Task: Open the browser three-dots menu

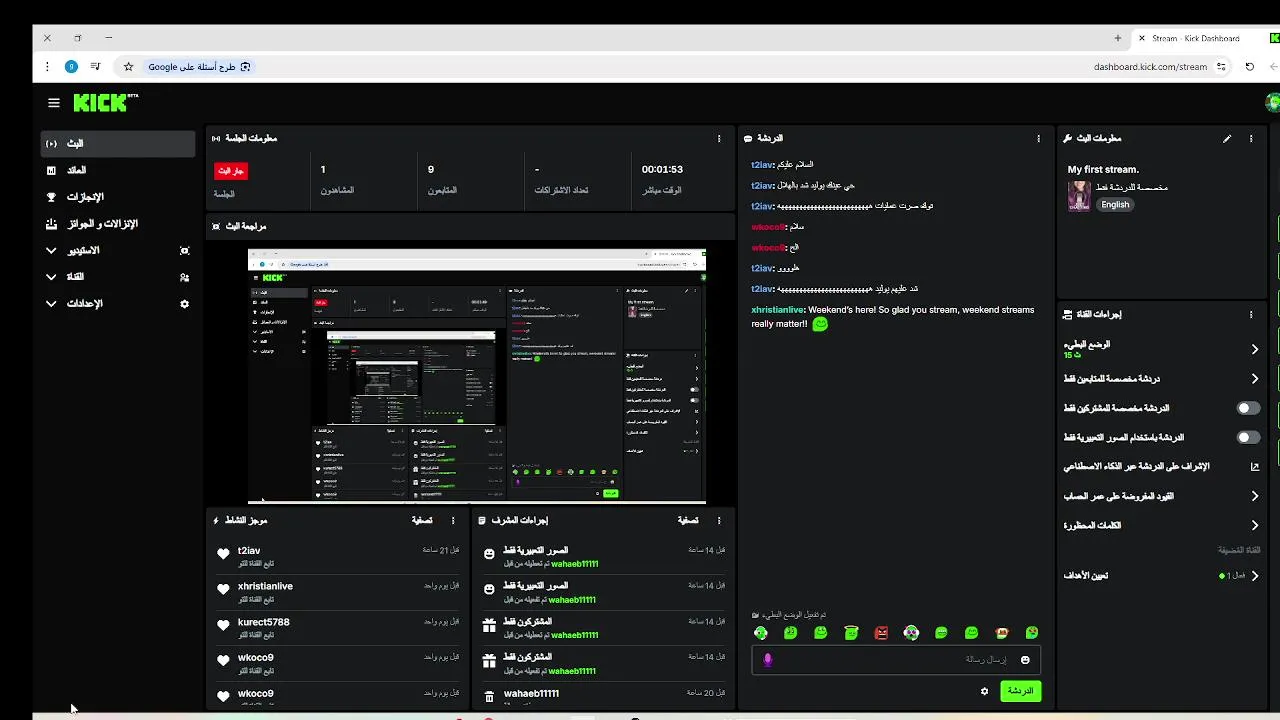Action: click(47, 67)
